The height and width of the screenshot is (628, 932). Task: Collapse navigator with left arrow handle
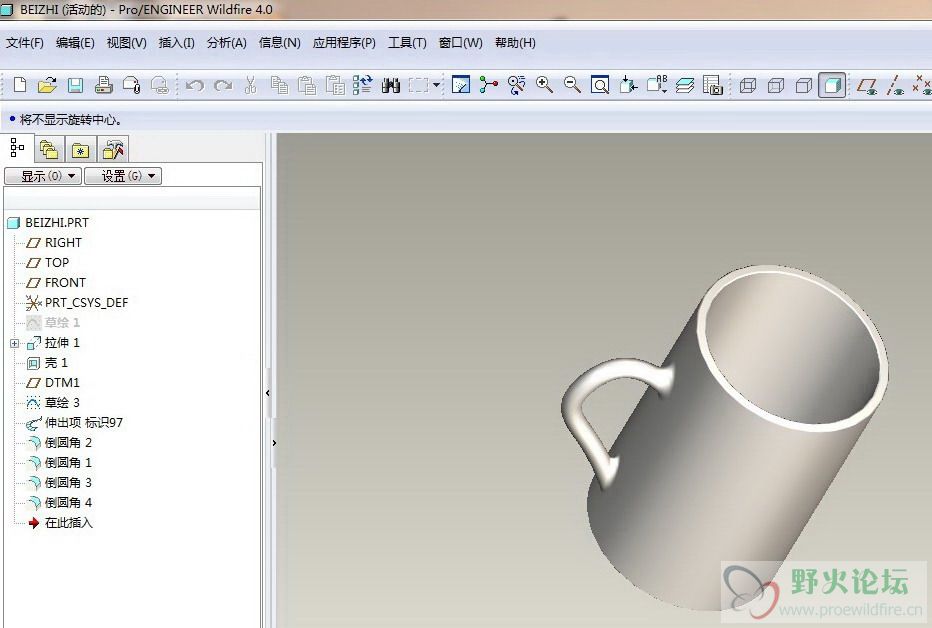(267, 393)
